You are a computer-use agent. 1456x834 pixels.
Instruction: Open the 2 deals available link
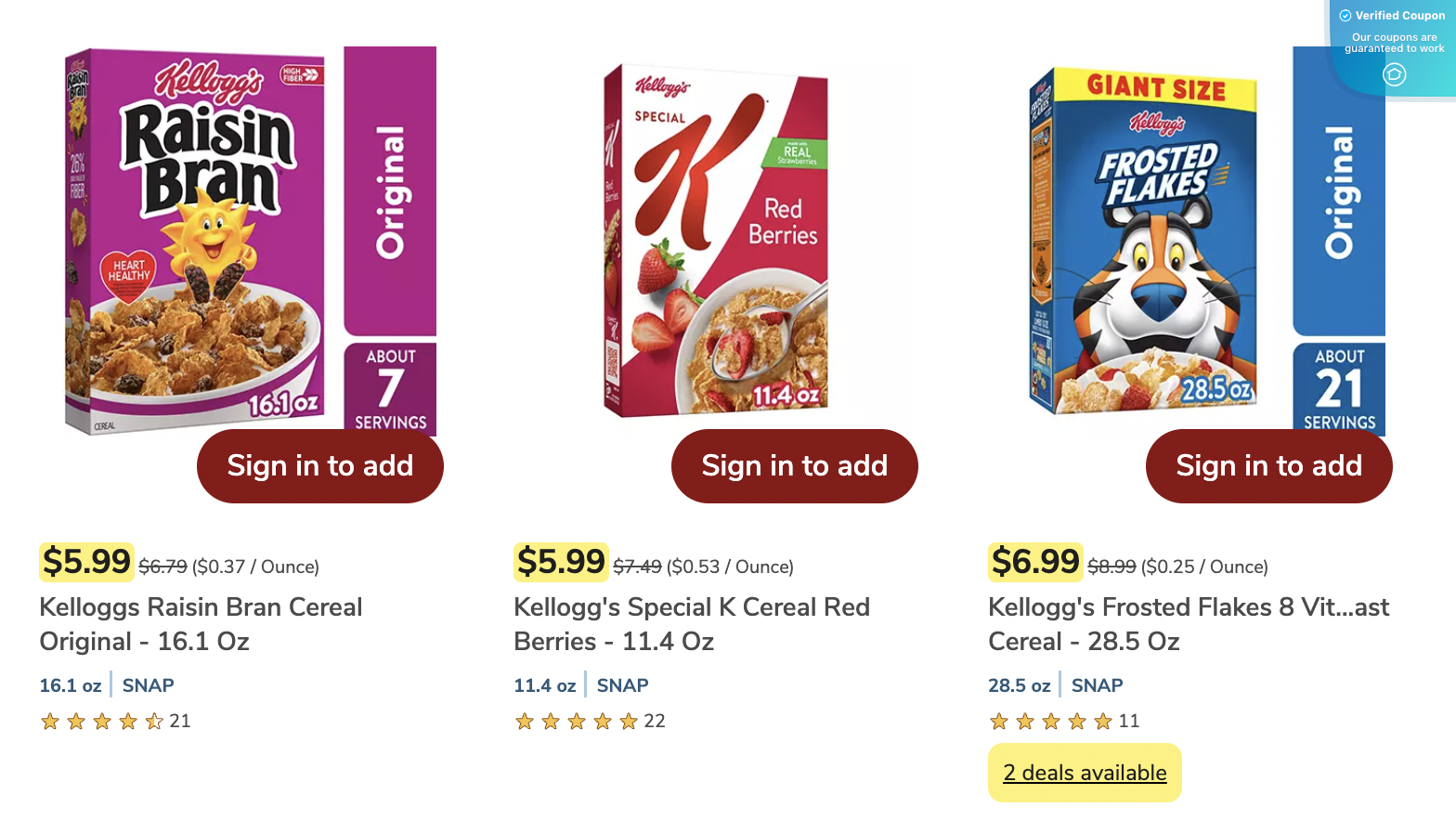[1085, 772]
